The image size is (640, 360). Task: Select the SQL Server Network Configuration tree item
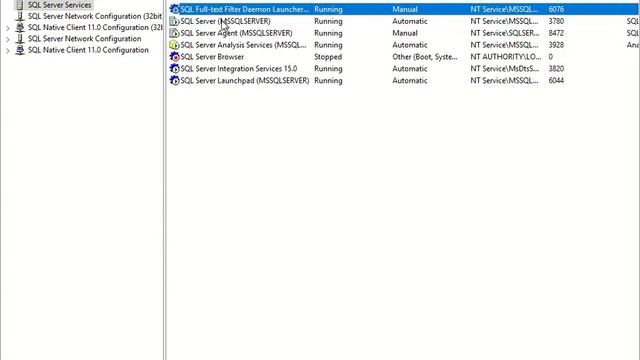[x=84, y=39]
